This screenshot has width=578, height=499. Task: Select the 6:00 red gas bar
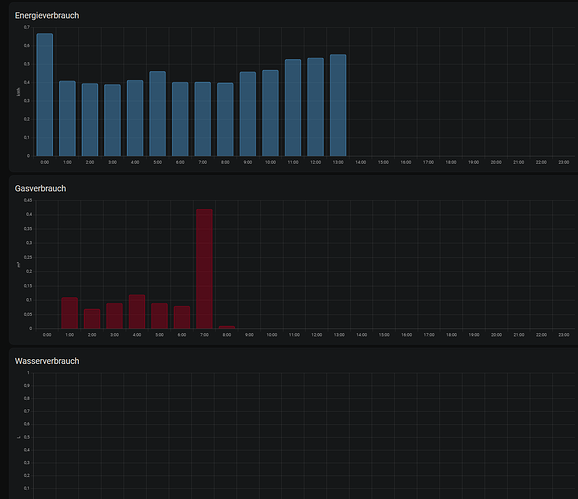pos(182,317)
